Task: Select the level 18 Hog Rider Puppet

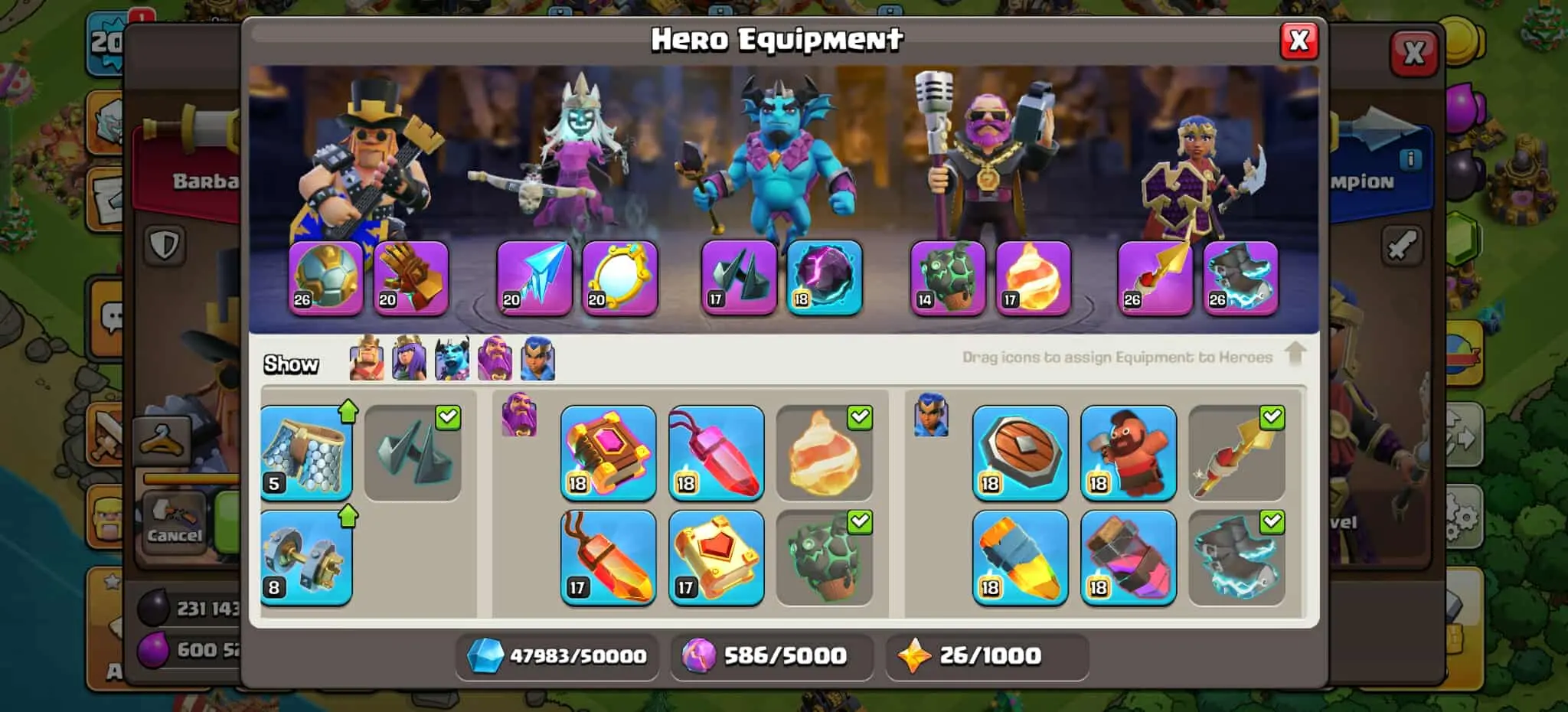Action: (1129, 453)
